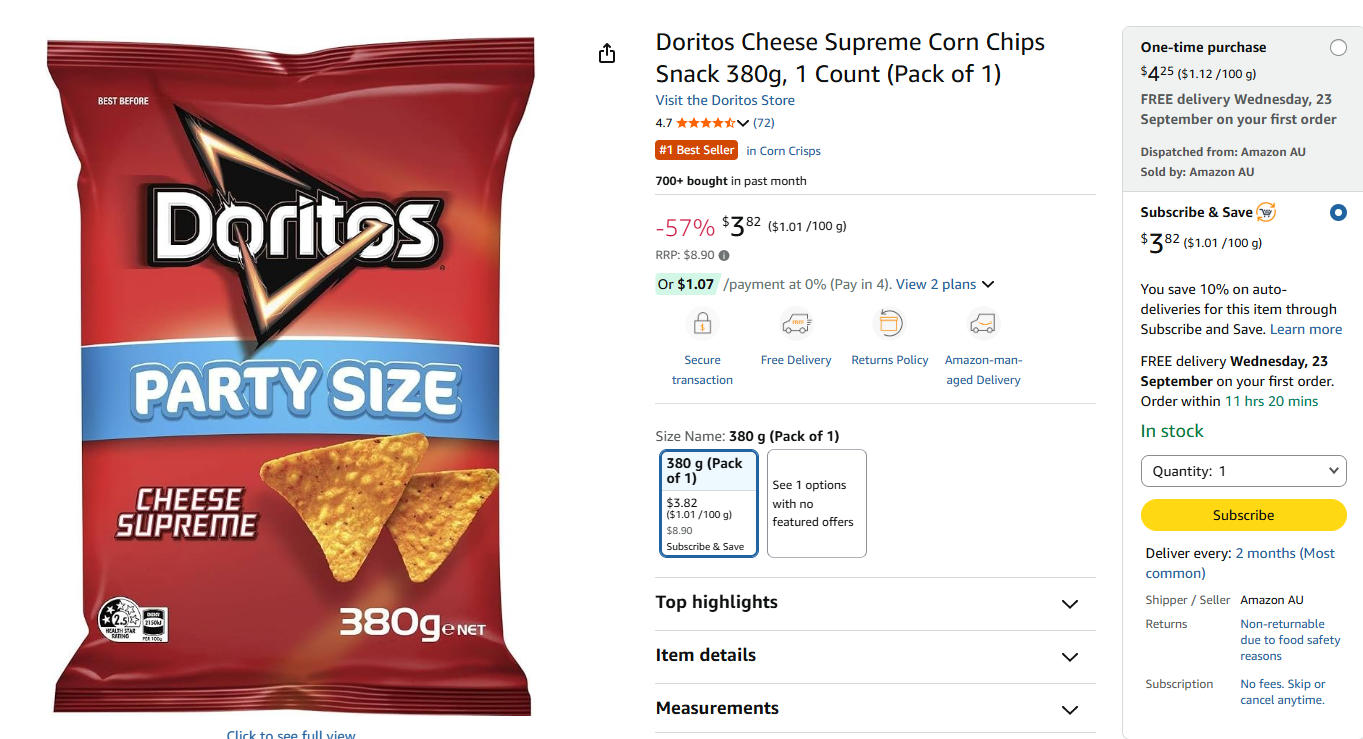Open the Quantity dropdown
This screenshot has width=1363, height=739.
tap(1244, 471)
